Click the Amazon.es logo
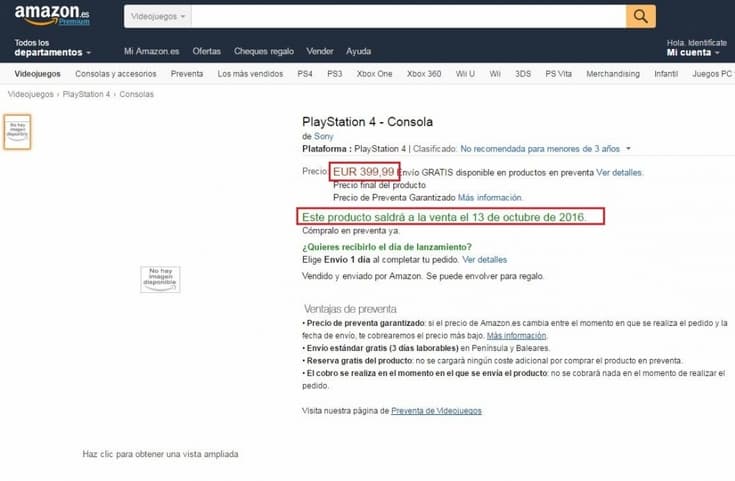The image size is (735, 481). (52, 14)
